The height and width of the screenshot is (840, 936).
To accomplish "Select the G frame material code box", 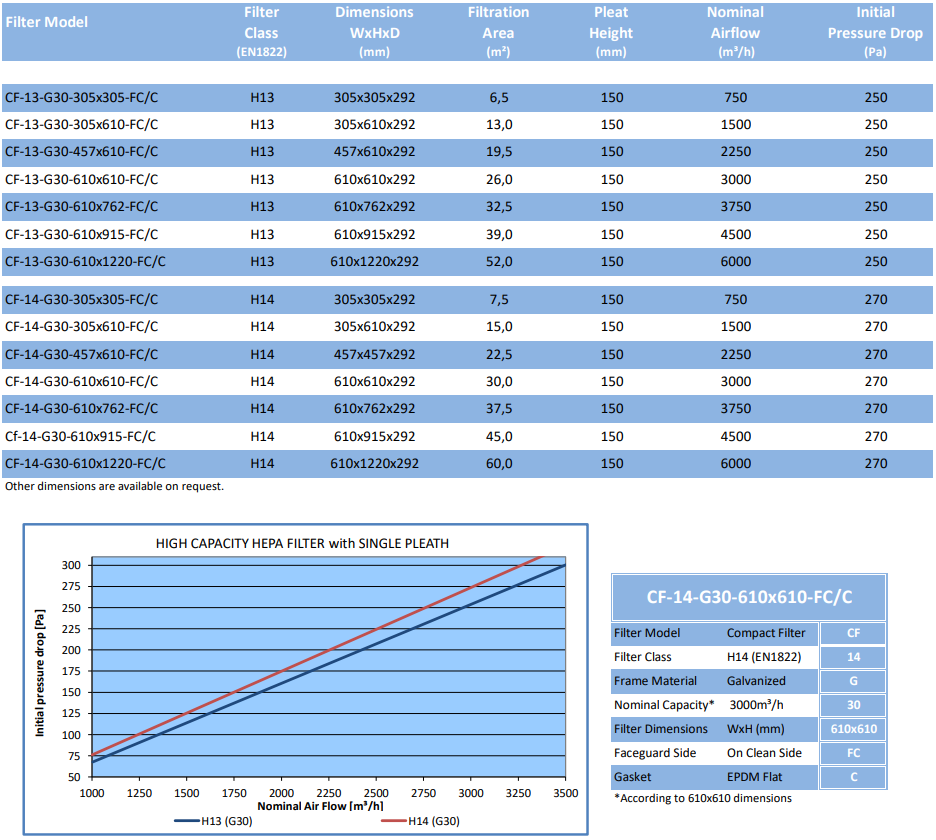I will tap(853, 681).
